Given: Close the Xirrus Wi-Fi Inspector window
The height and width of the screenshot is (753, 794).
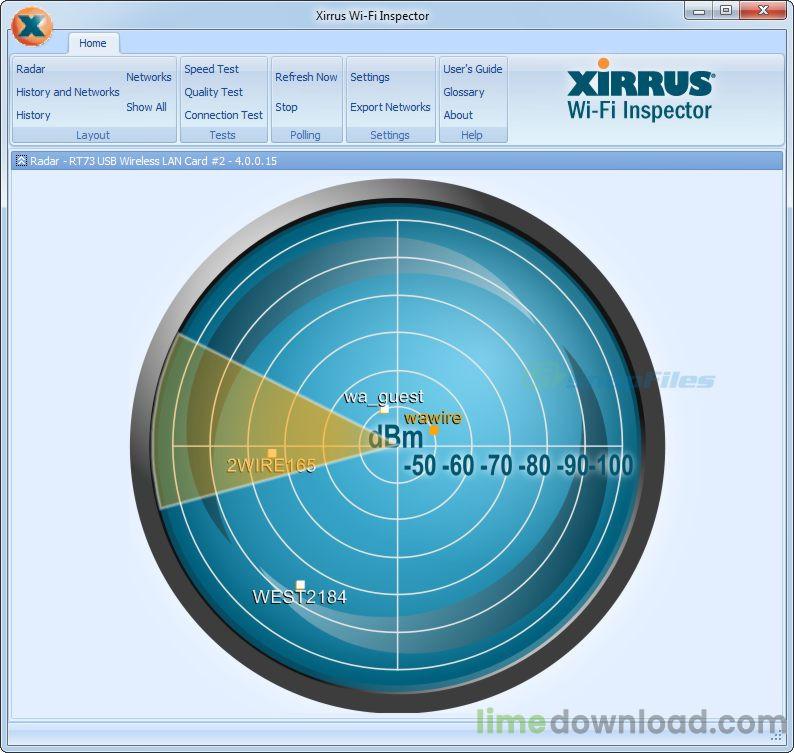Looking at the screenshot, I should click(x=763, y=11).
